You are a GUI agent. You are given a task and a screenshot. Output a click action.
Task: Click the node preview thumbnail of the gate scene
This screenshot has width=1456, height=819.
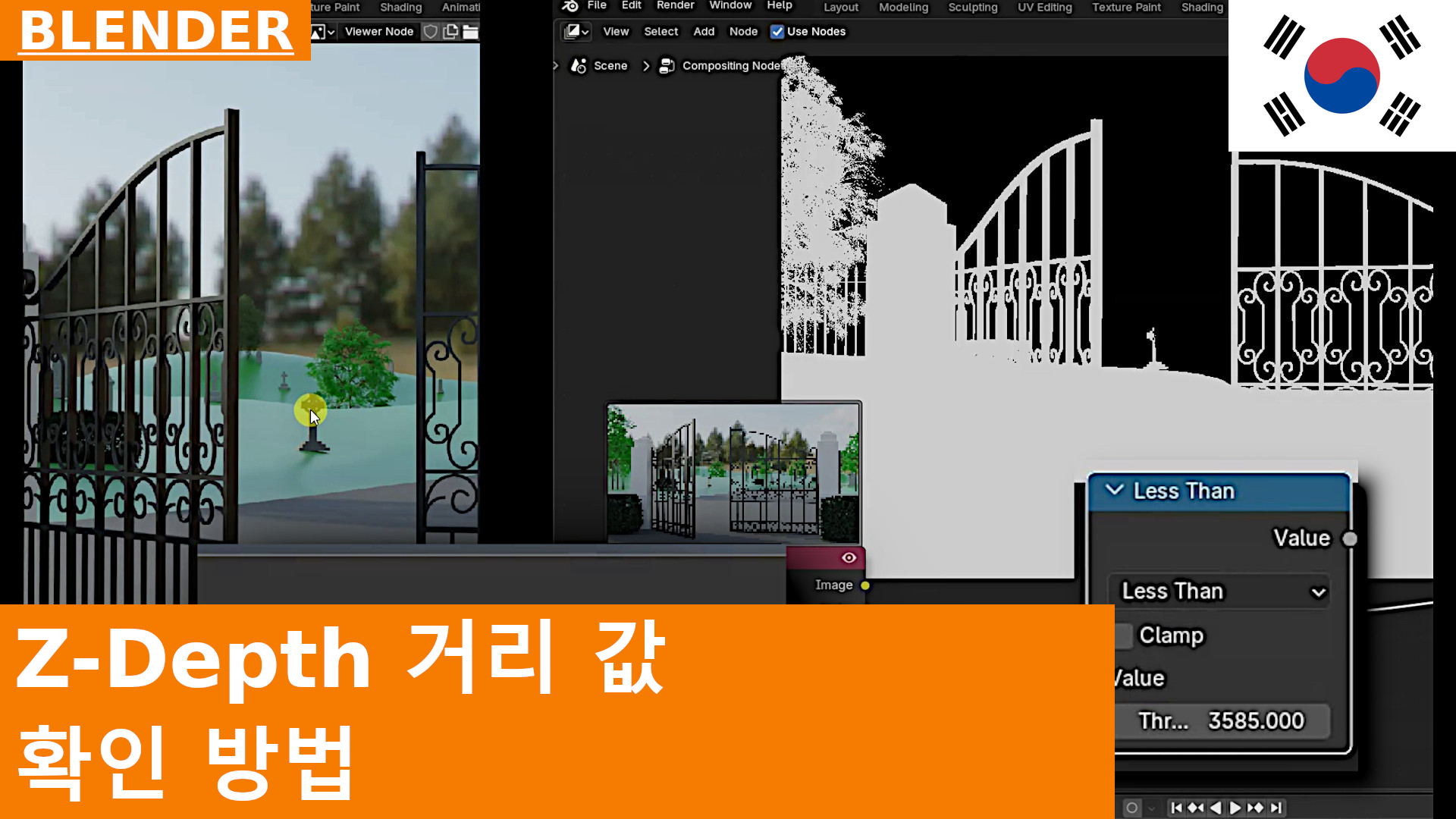pos(733,473)
